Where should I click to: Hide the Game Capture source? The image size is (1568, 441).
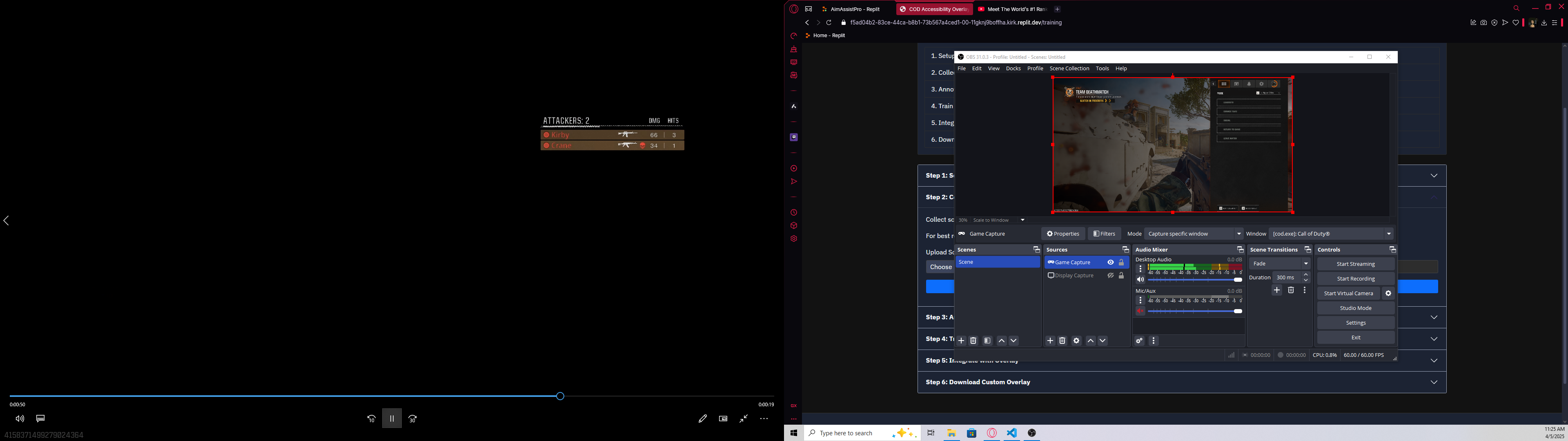(x=1110, y=263)
